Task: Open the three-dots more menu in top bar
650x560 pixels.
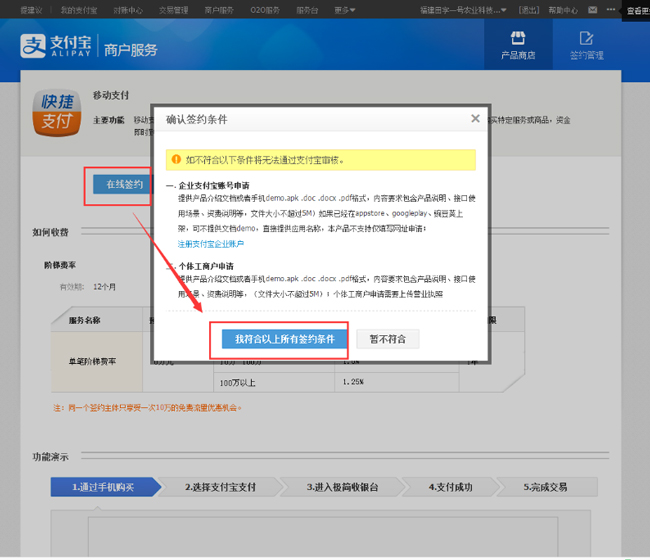Action: click(x=611, y=10)
